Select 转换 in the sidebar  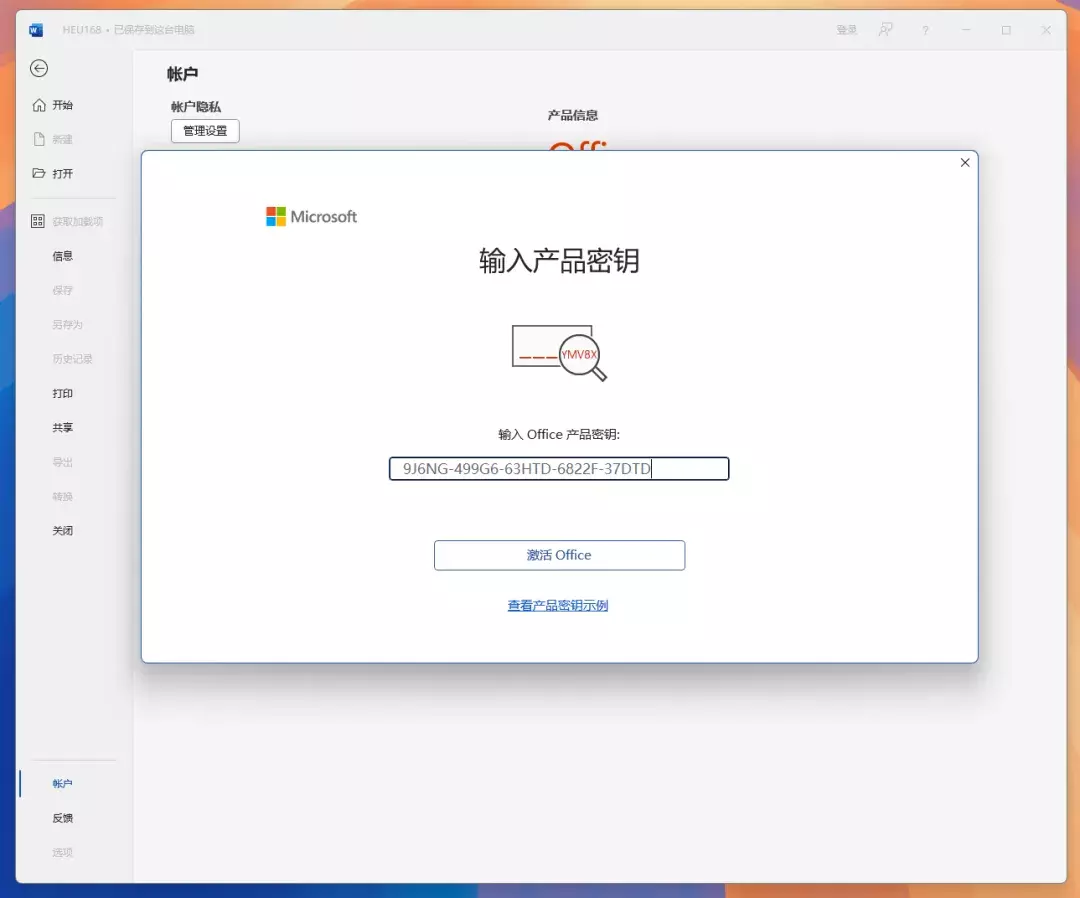point(62,497)
